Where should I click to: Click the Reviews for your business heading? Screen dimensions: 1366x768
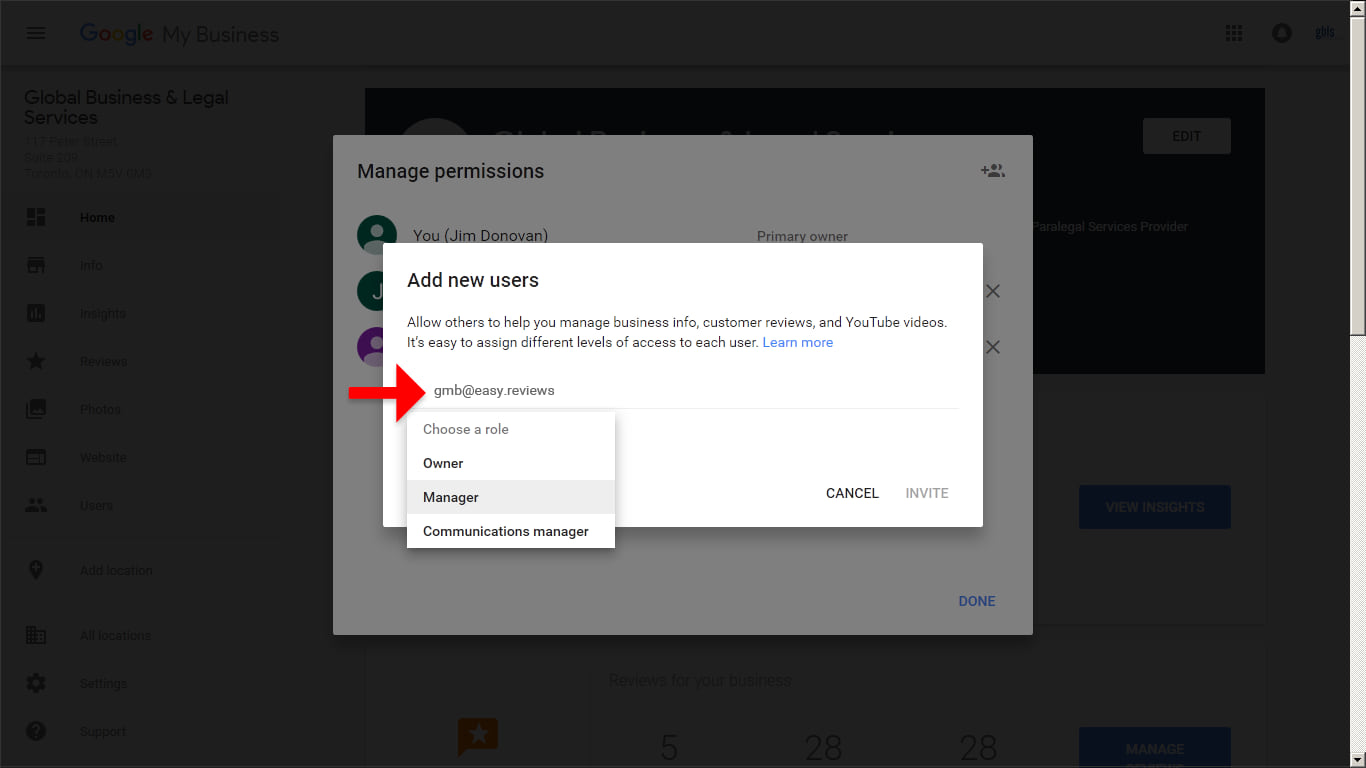pyautogui.click(x=700, y=680)
